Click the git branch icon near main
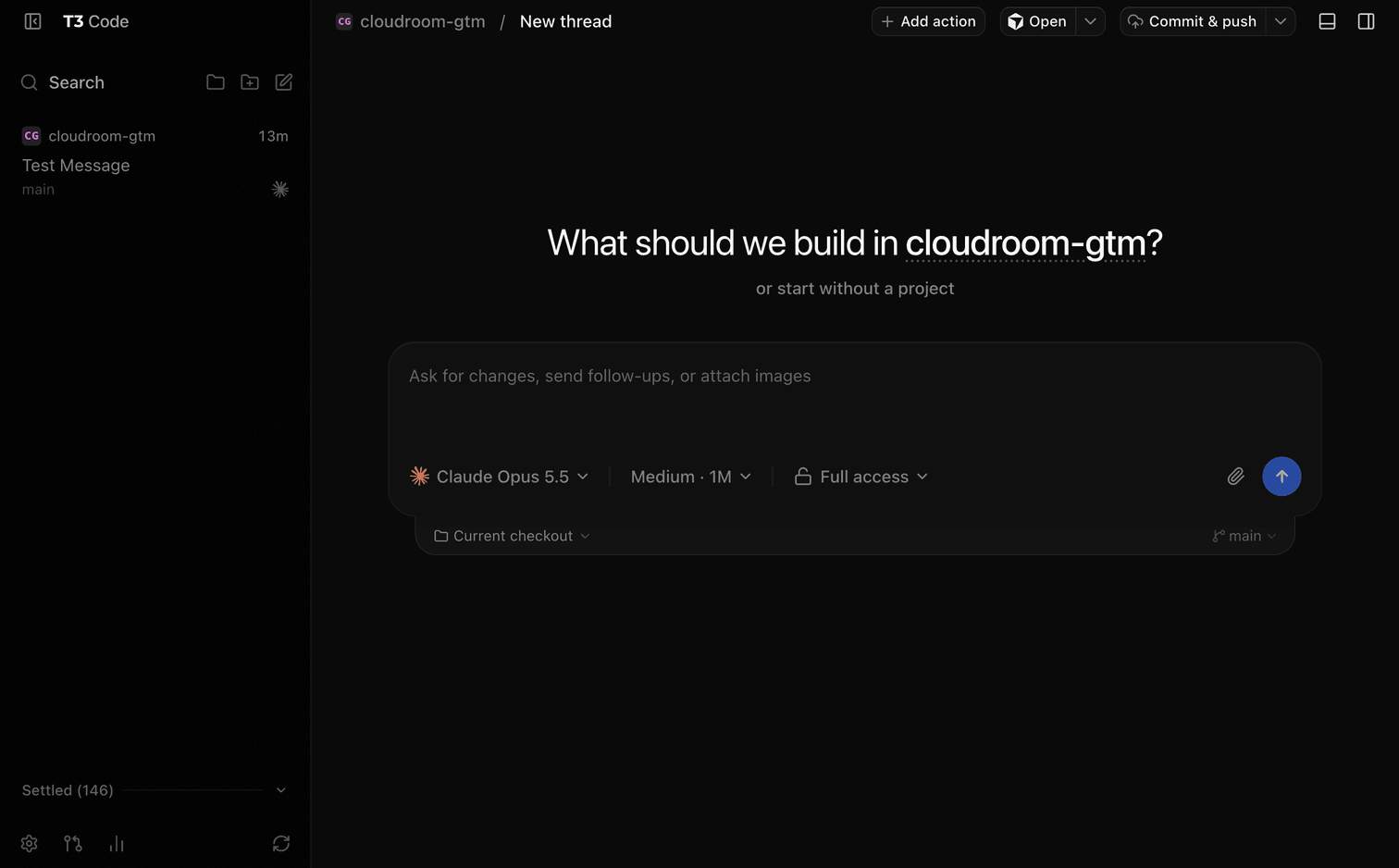Image resolution: width=1399 pixels, height=868 pixels. 1219,536
